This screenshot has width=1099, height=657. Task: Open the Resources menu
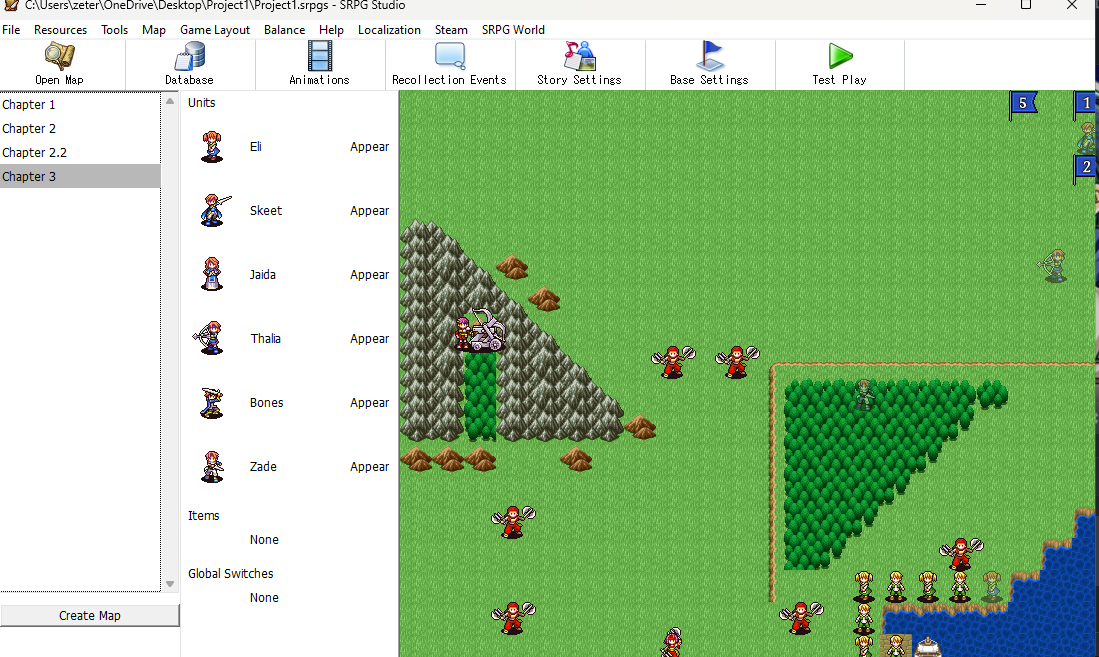[60, 29]
